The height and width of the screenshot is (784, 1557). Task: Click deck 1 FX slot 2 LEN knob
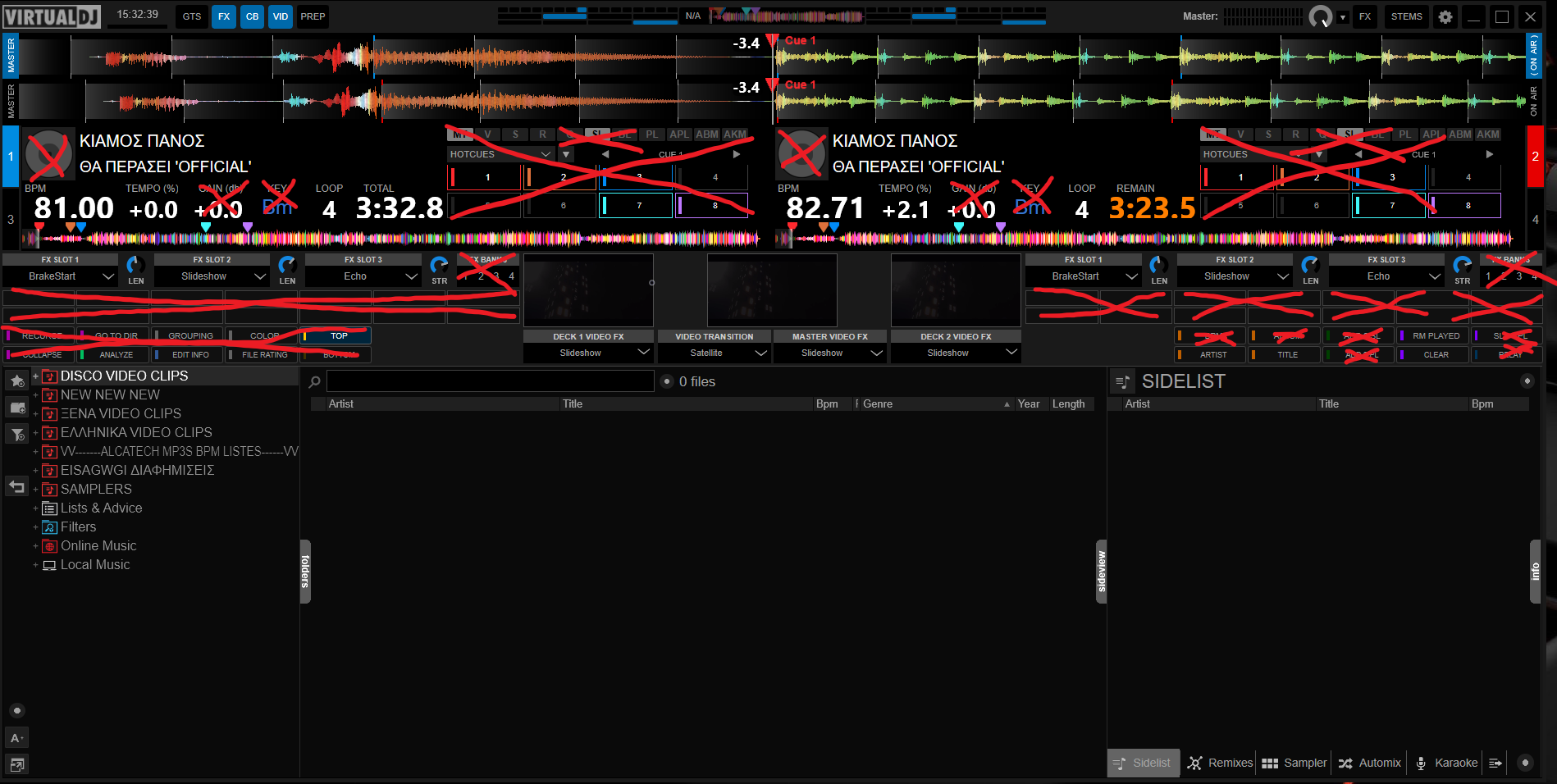pos(287,265)
